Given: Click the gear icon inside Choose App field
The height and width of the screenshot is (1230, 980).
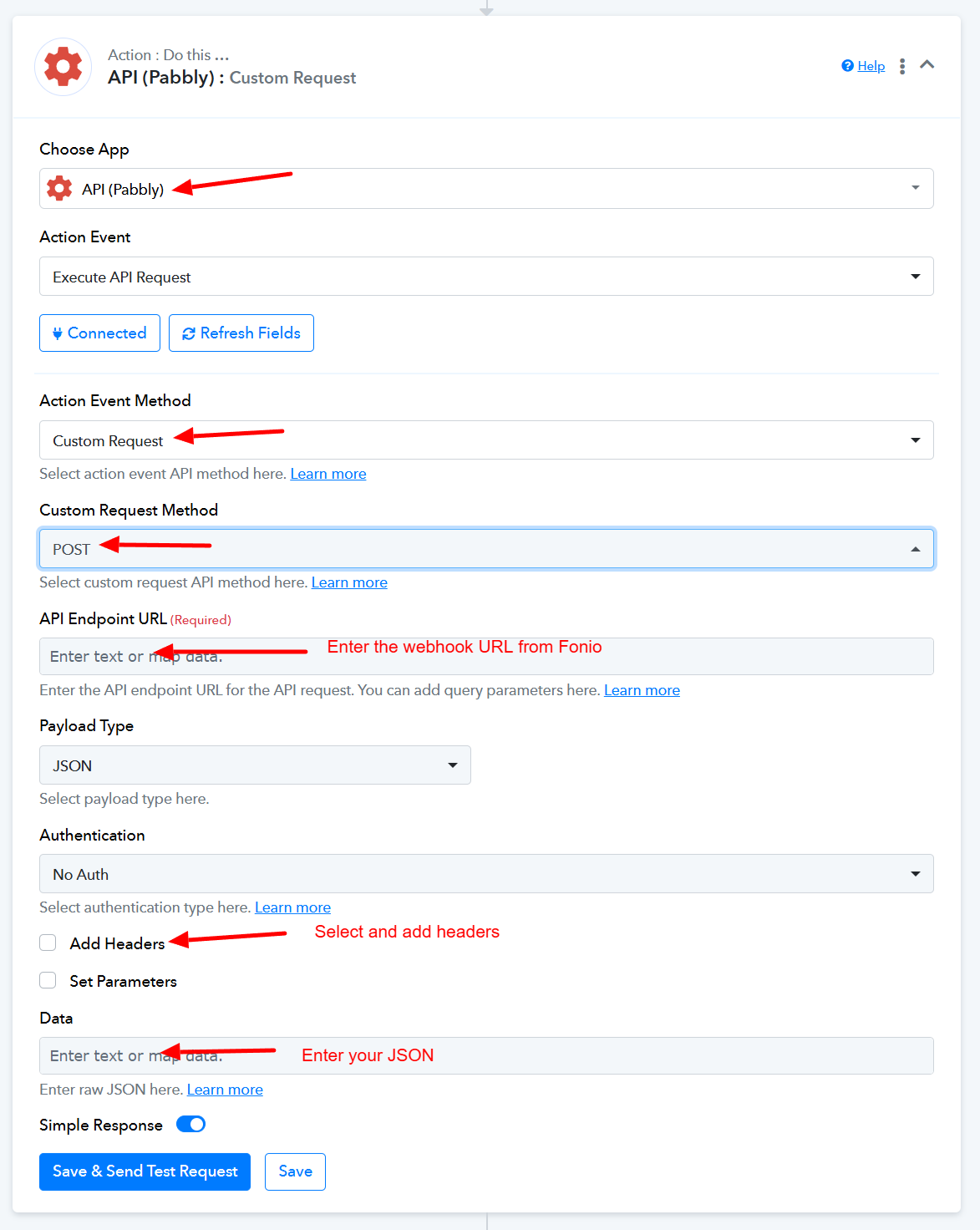Looking at the screenshot, I should (x=59, y=189).
